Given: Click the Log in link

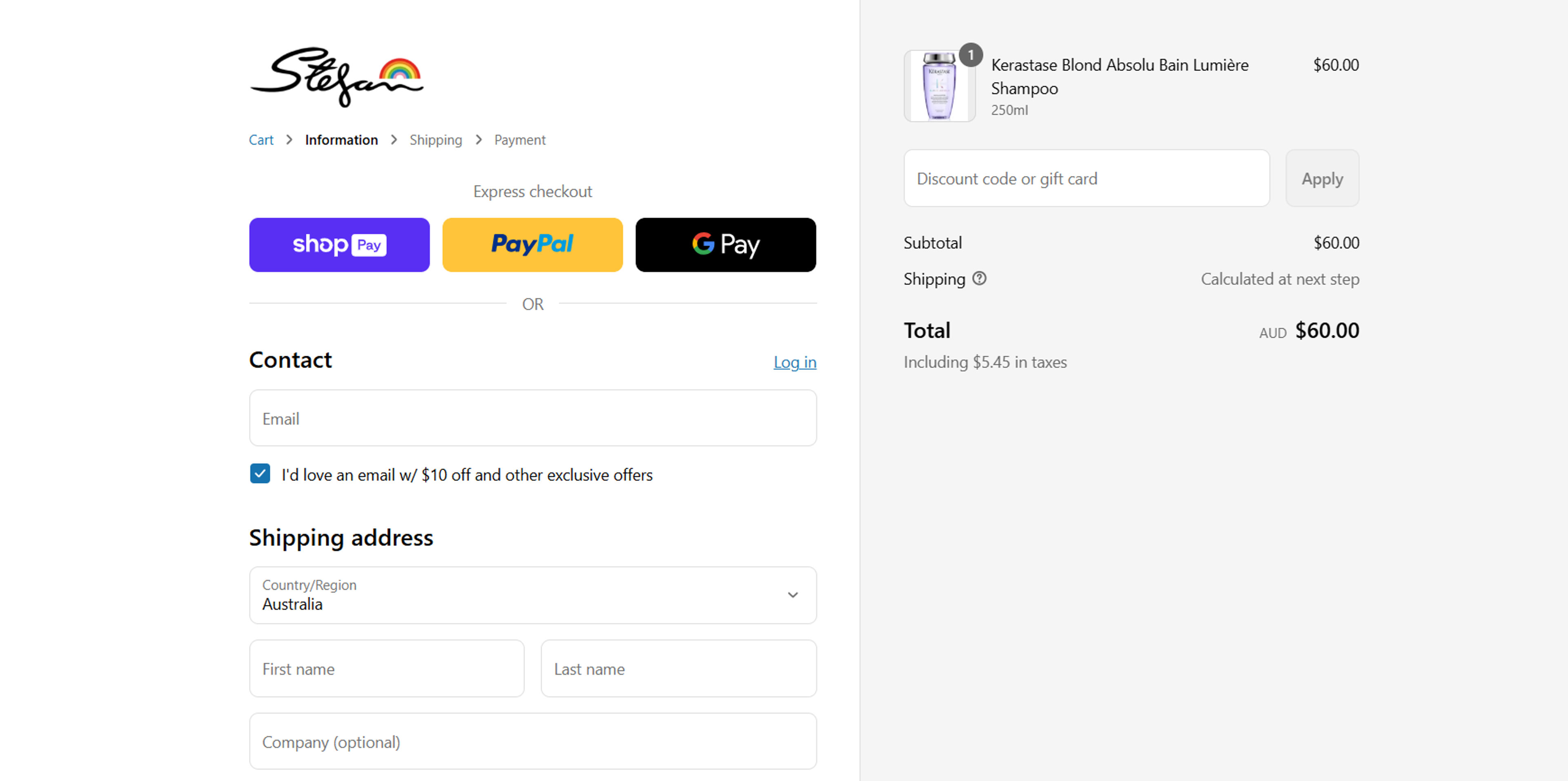Looking at the screenshot, I should point(795,362).
